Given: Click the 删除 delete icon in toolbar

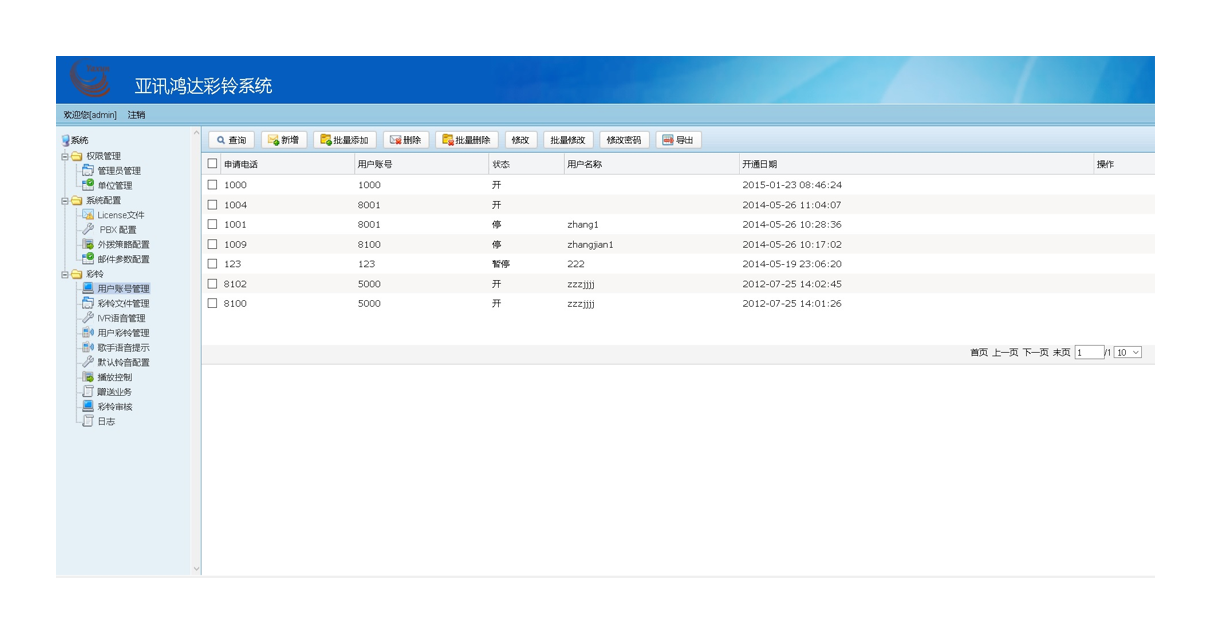Looking at the screenshot, I should (x=396, y=141).
